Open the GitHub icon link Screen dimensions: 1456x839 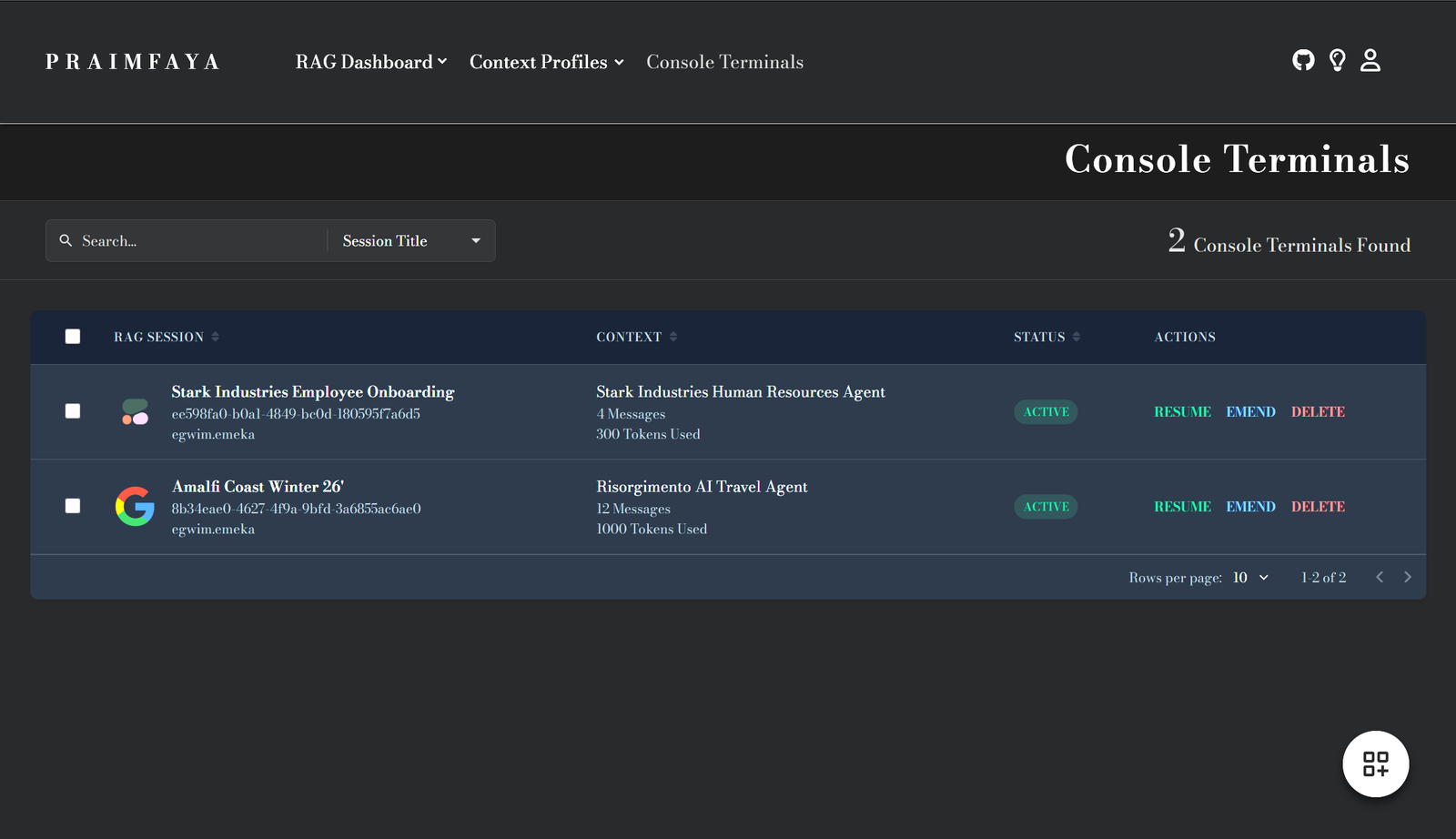(1303, 60)
